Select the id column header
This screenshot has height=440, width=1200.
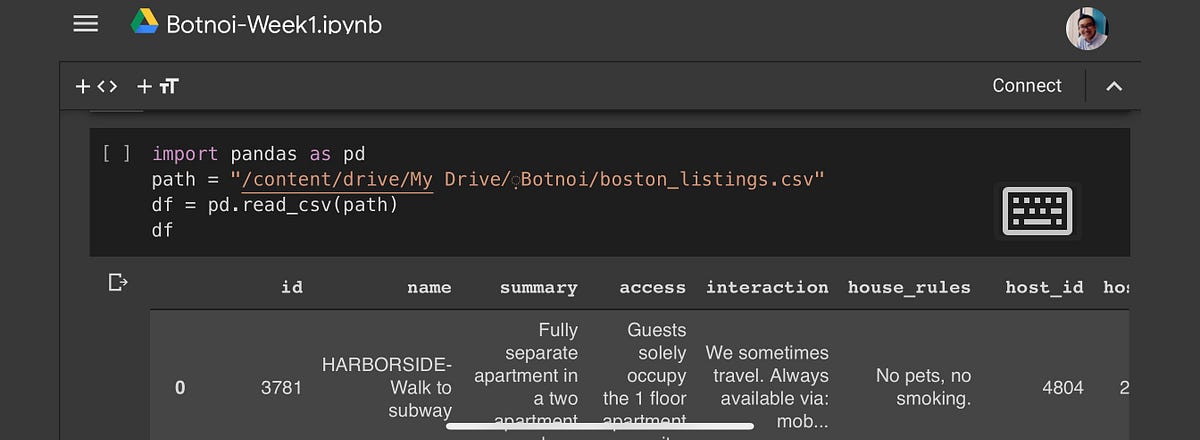tap(291, 288)
